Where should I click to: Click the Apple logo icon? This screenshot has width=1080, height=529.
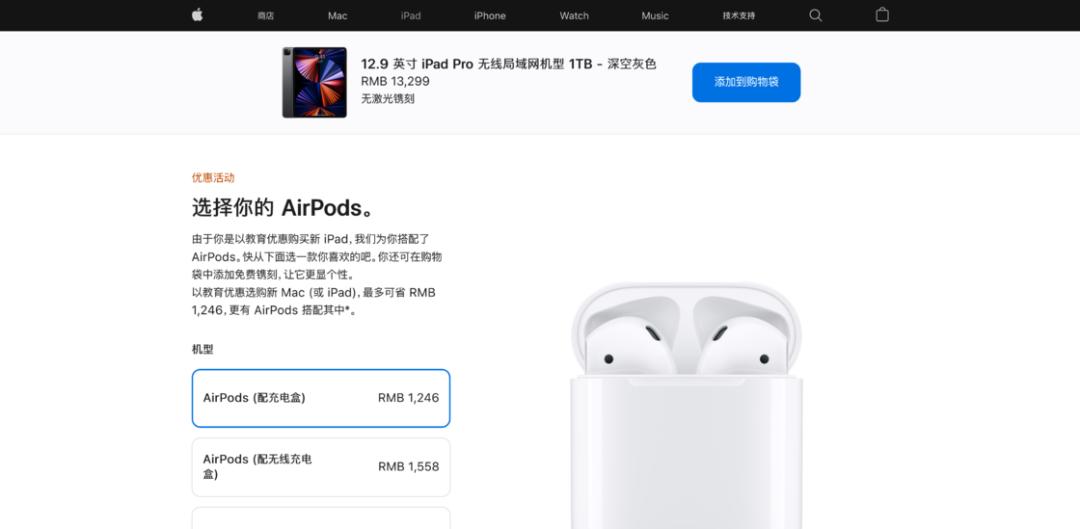197,15
